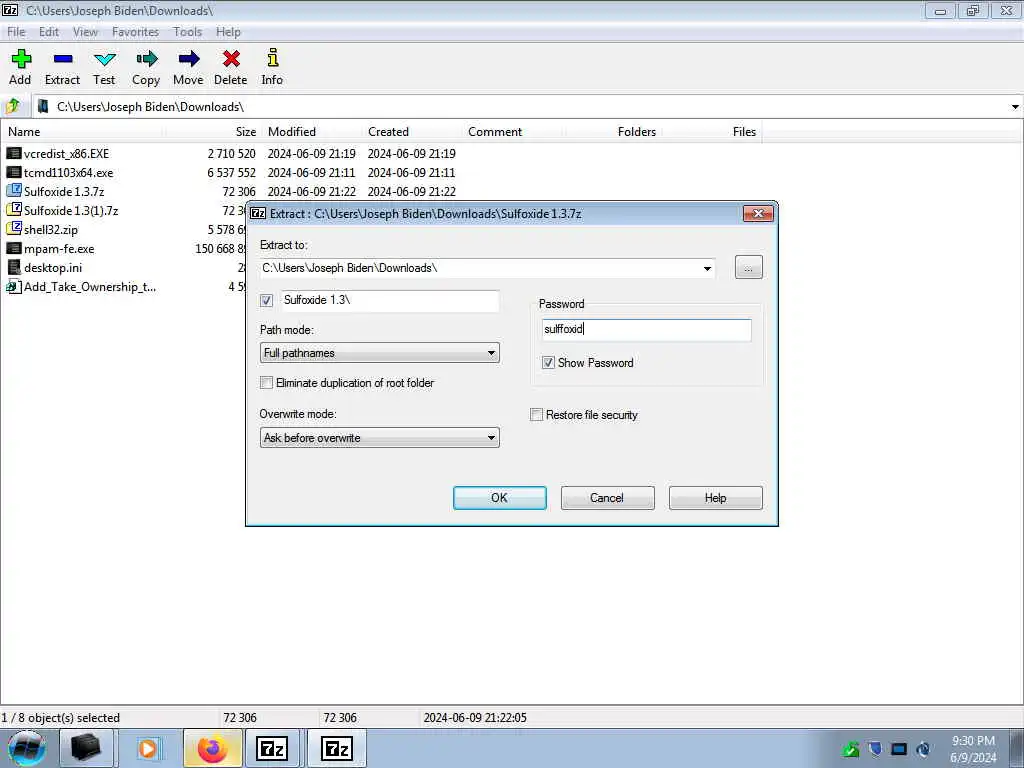Open the File menu

tap(16, 32)
